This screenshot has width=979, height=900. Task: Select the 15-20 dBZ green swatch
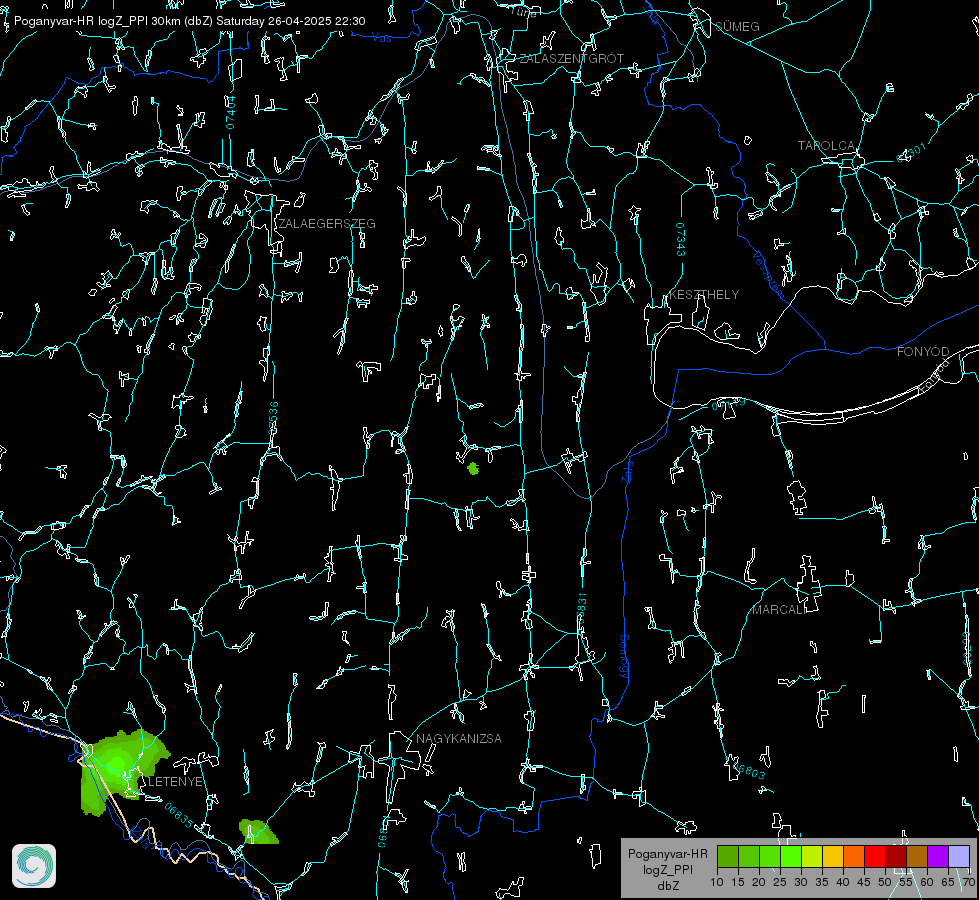(x=749, y=856)
